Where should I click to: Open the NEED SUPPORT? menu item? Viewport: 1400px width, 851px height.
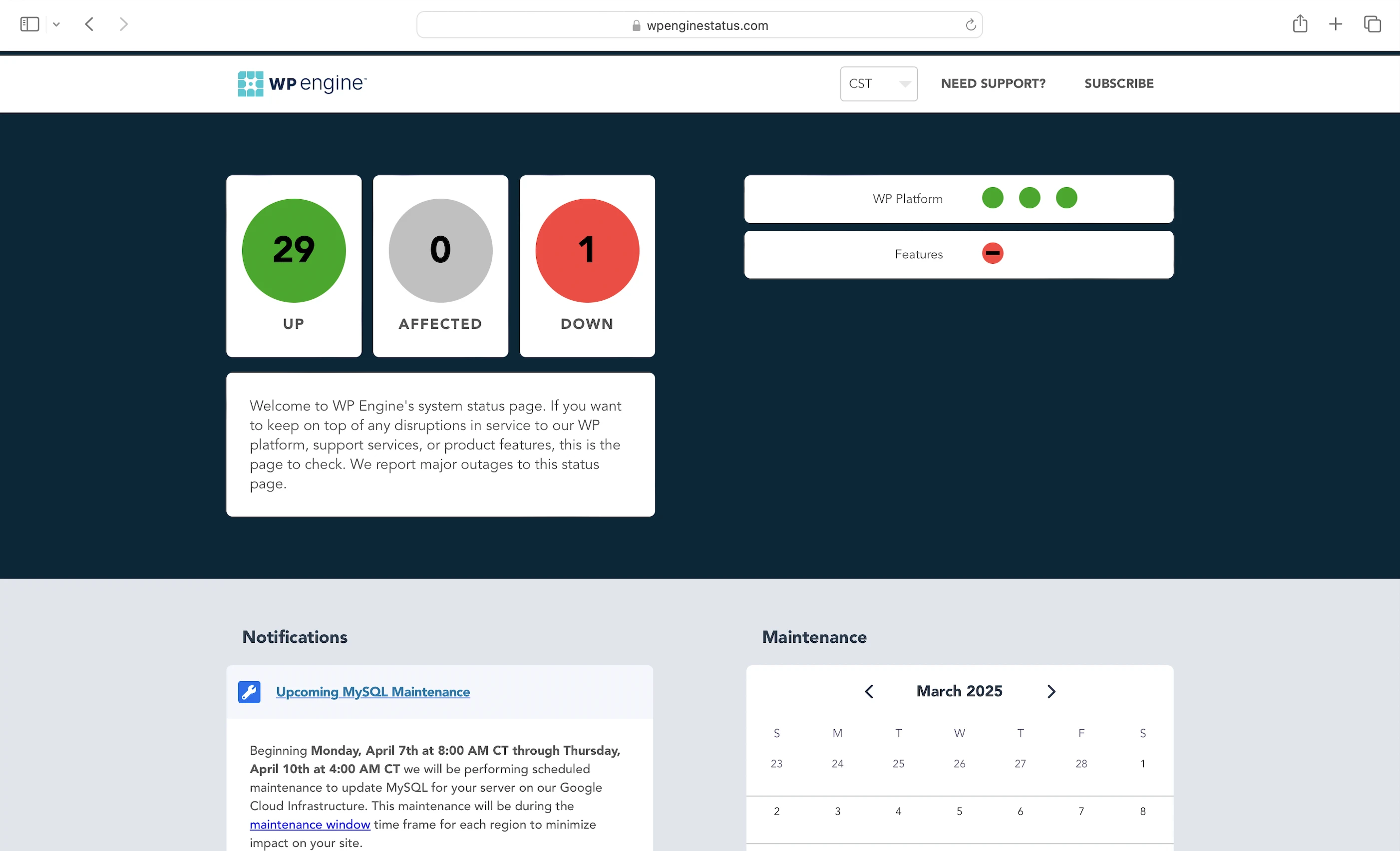993,83
